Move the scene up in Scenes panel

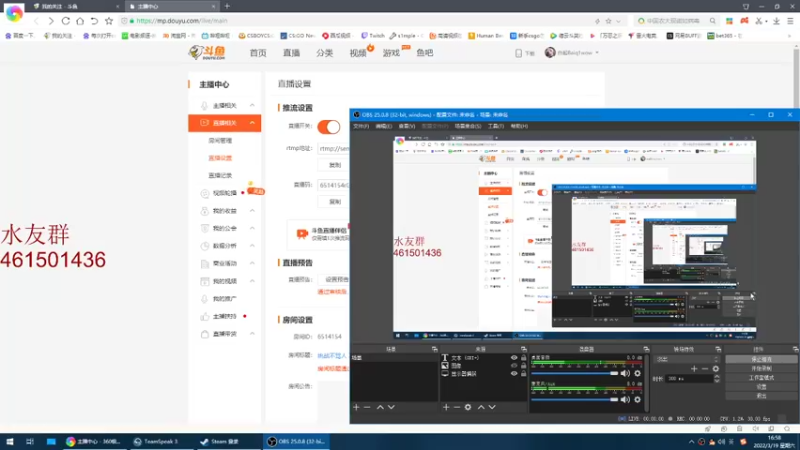[380, 407]
